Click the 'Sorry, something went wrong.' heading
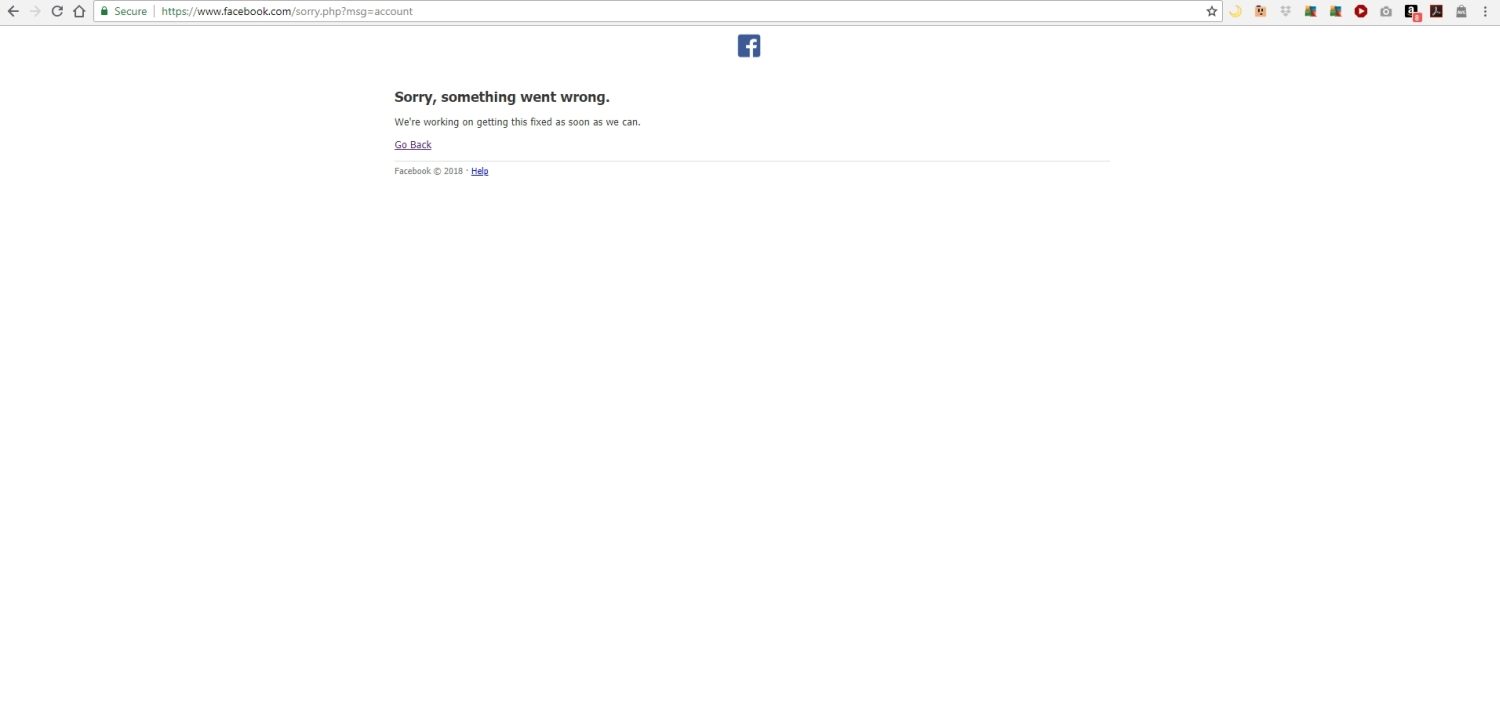The height and width of the screenshot is (718, 1500). 502,97
